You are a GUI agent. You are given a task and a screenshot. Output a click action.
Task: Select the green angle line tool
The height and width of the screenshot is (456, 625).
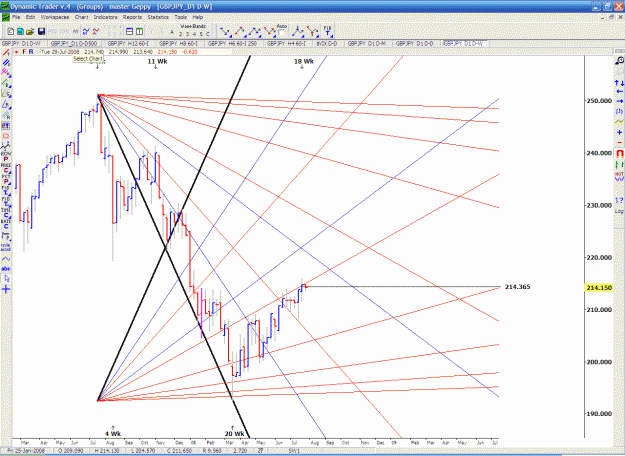tap(6, 83)
